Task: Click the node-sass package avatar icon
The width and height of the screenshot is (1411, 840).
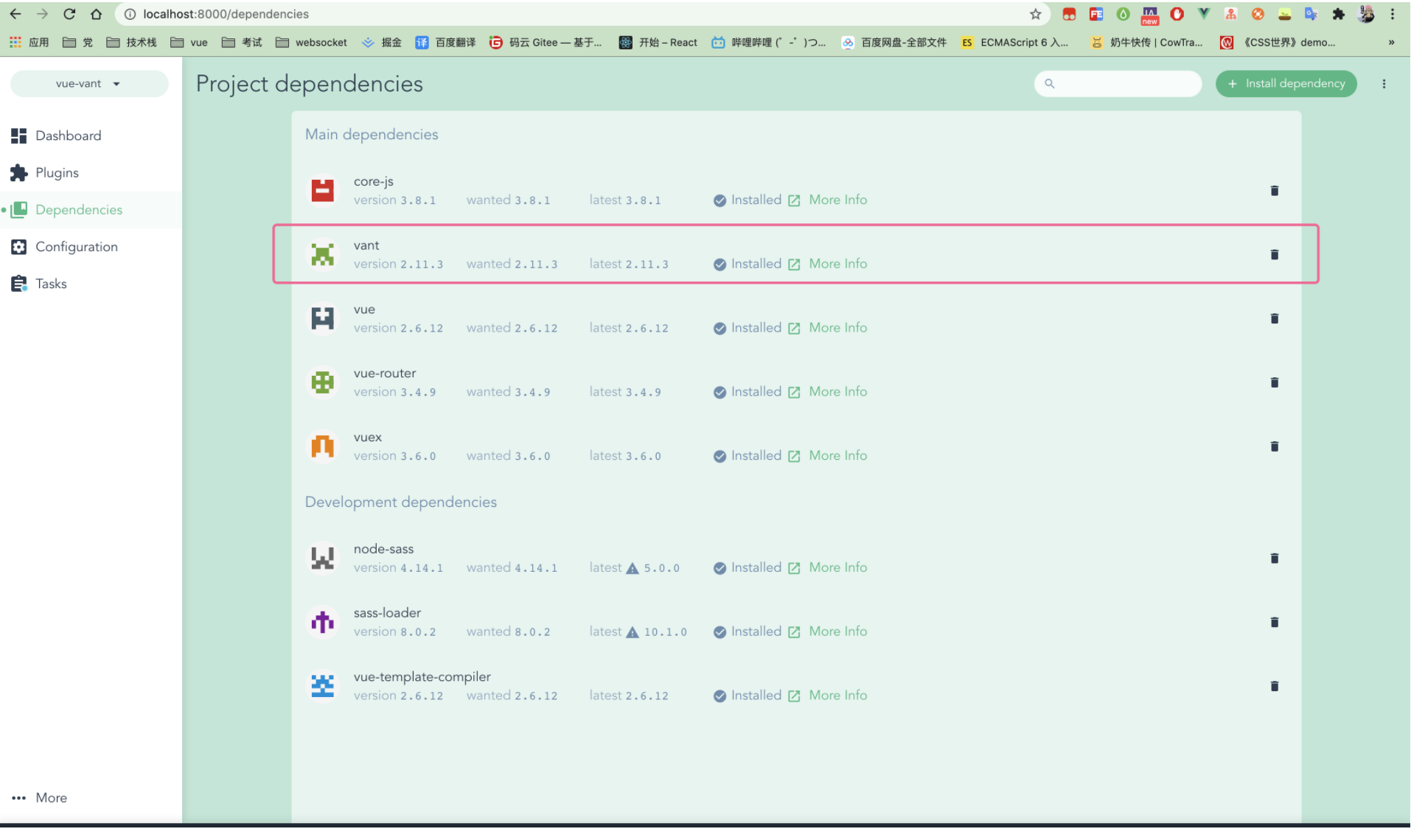Action: coord(322,559)
